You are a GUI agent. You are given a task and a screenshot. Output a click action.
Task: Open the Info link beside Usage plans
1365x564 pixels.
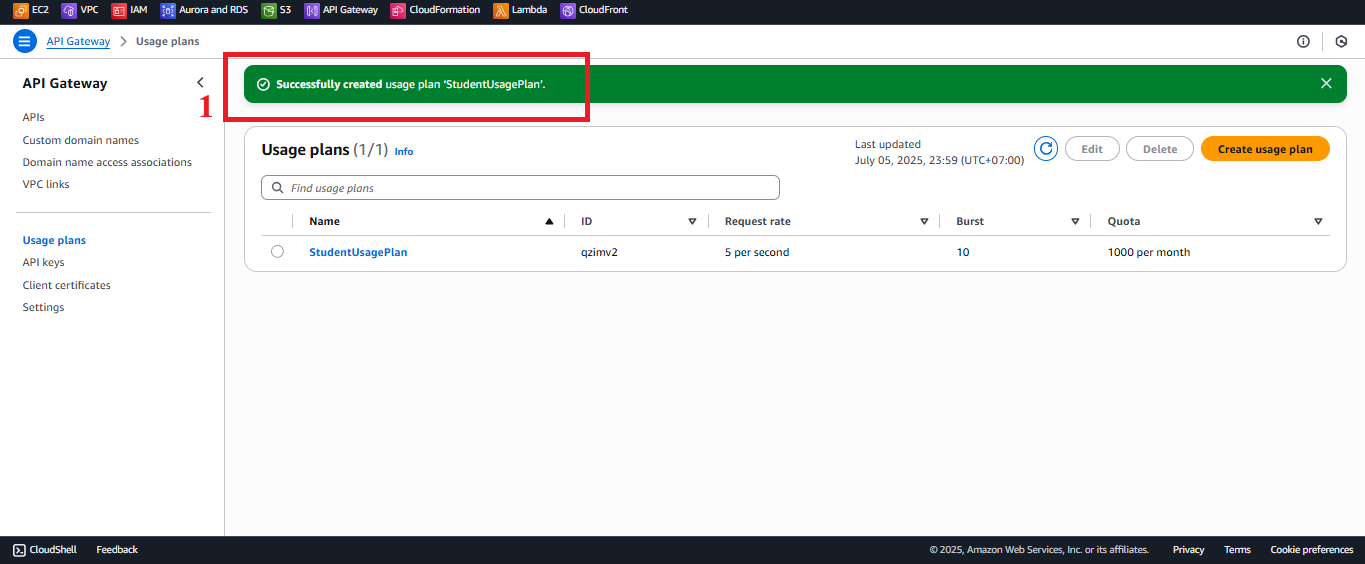(404, 152)
